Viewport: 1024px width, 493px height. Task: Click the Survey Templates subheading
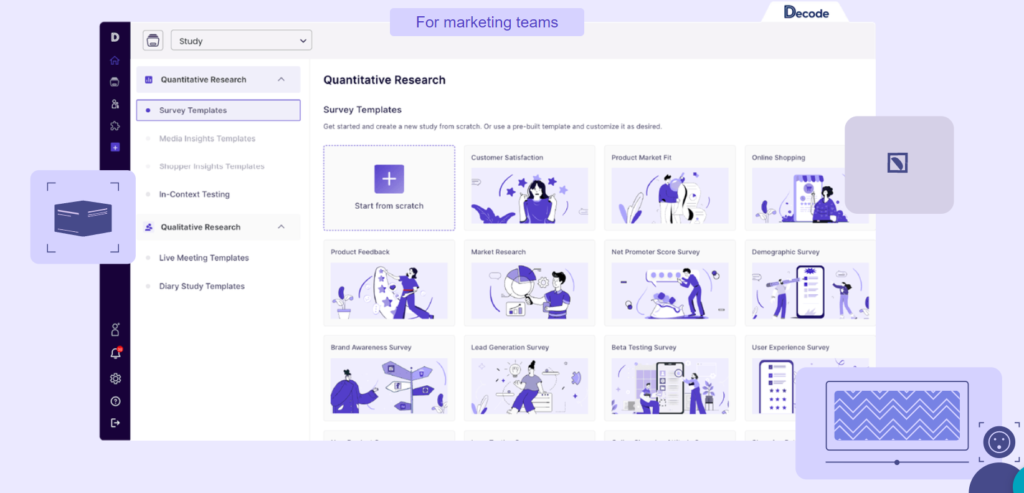(362, 110)
